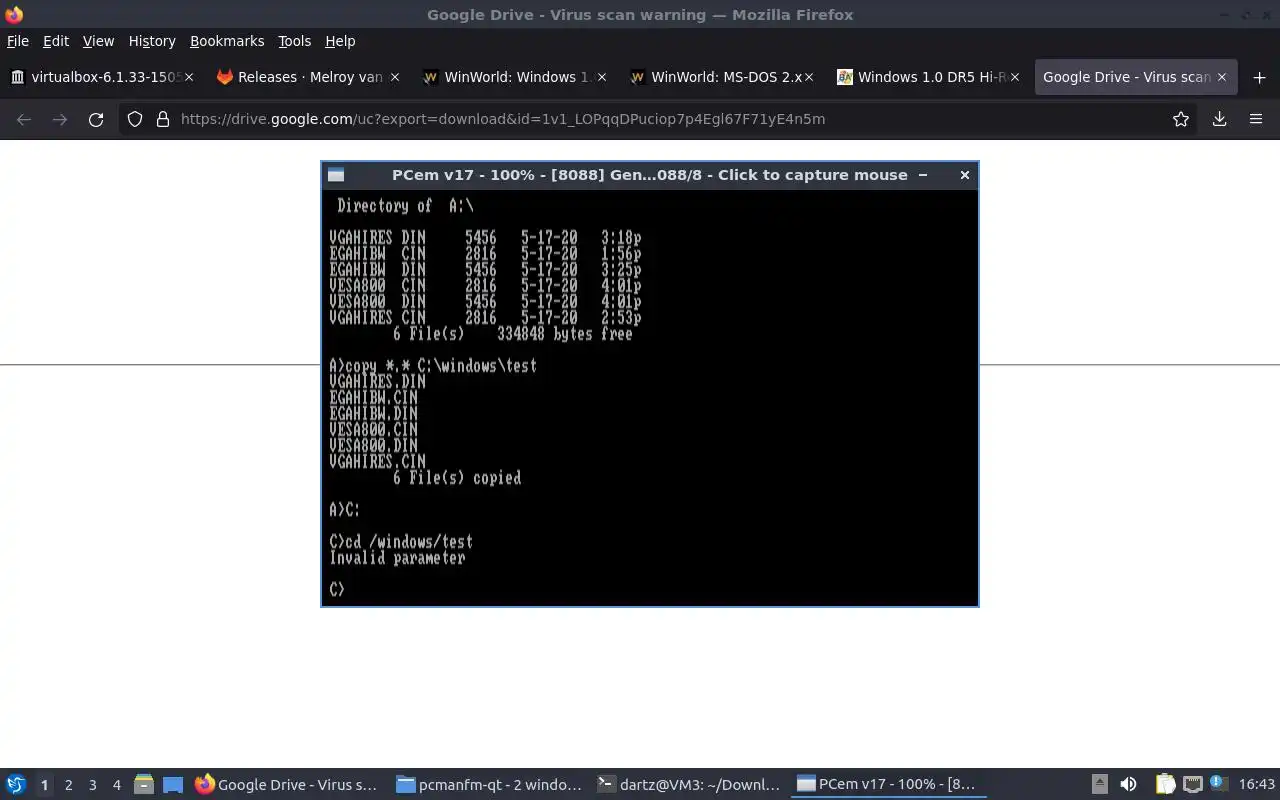Switch to virtual desktop 3
Viewport: 1280px width, 800px height.
click(x=93, y=785)
